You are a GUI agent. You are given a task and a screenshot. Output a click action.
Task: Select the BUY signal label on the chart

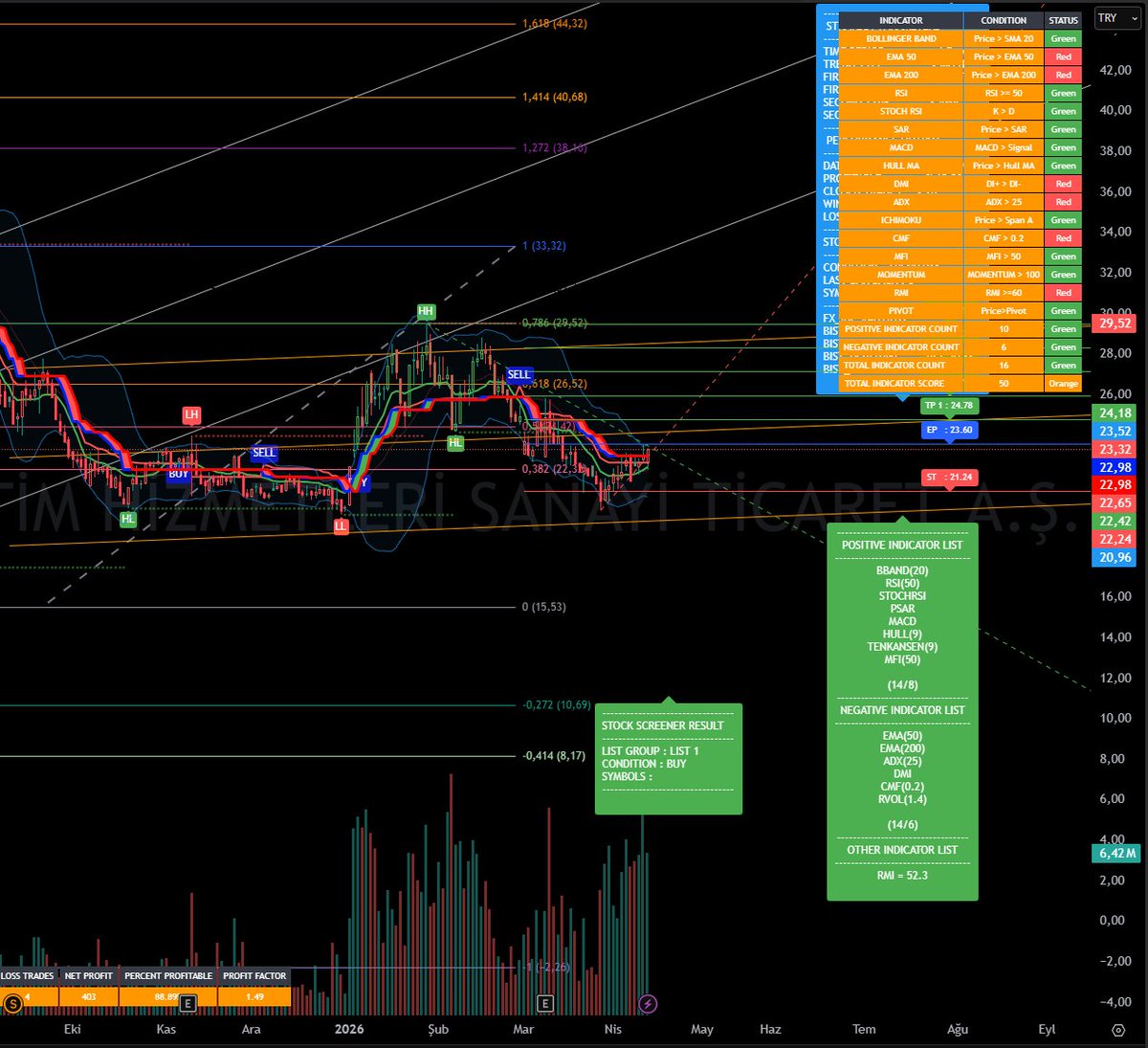(x=177, y=474)
